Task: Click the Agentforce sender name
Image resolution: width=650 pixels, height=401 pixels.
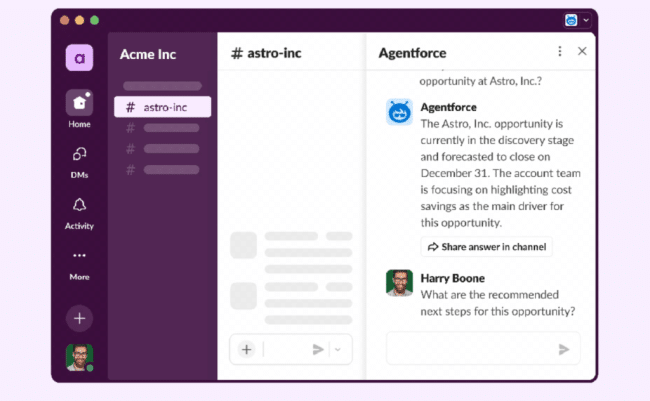Action: pyautogui.click(x=449, y=107)
